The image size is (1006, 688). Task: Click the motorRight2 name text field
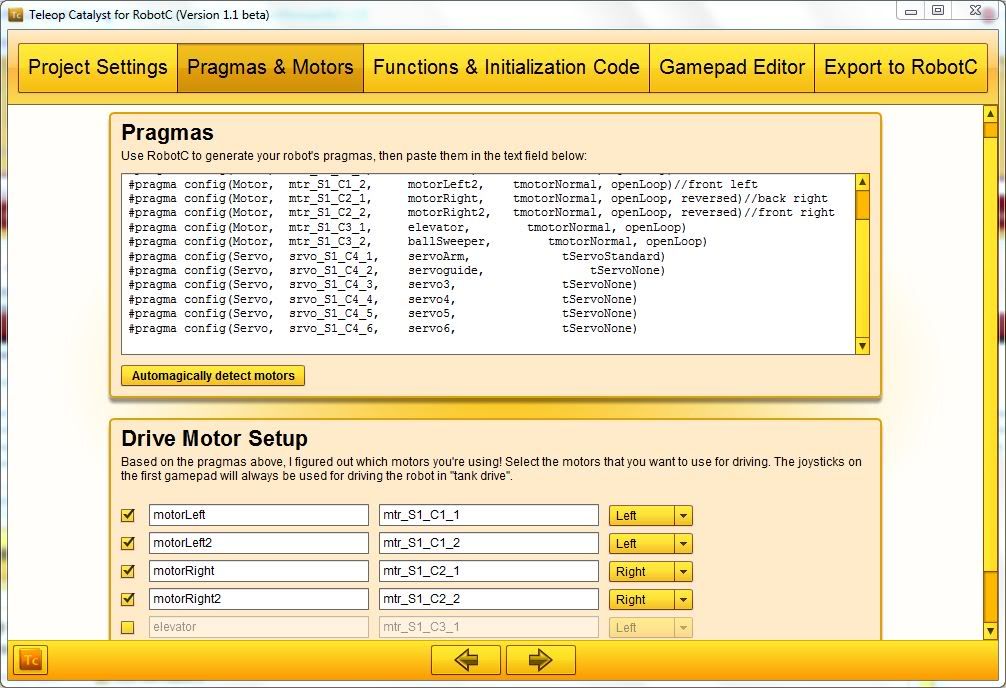click(x=259, y=600)
